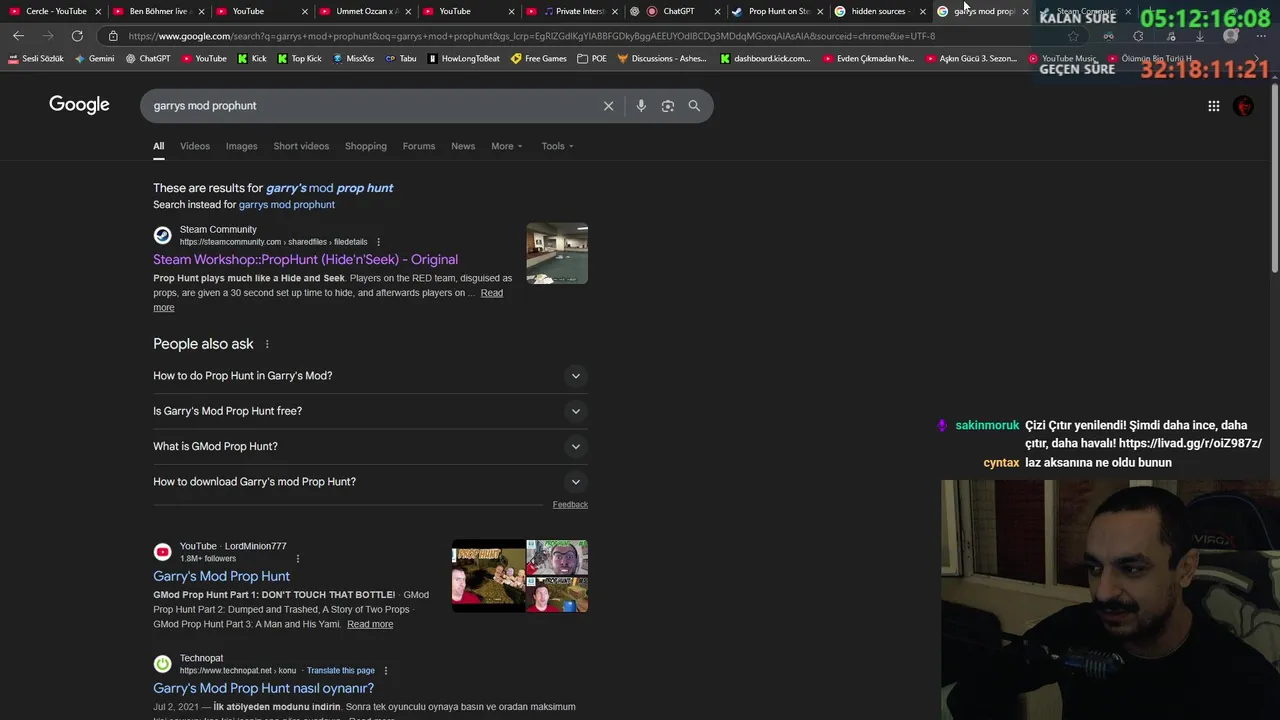
Task: Click Read more under LordMinion777 result
Action: [370, 624]
